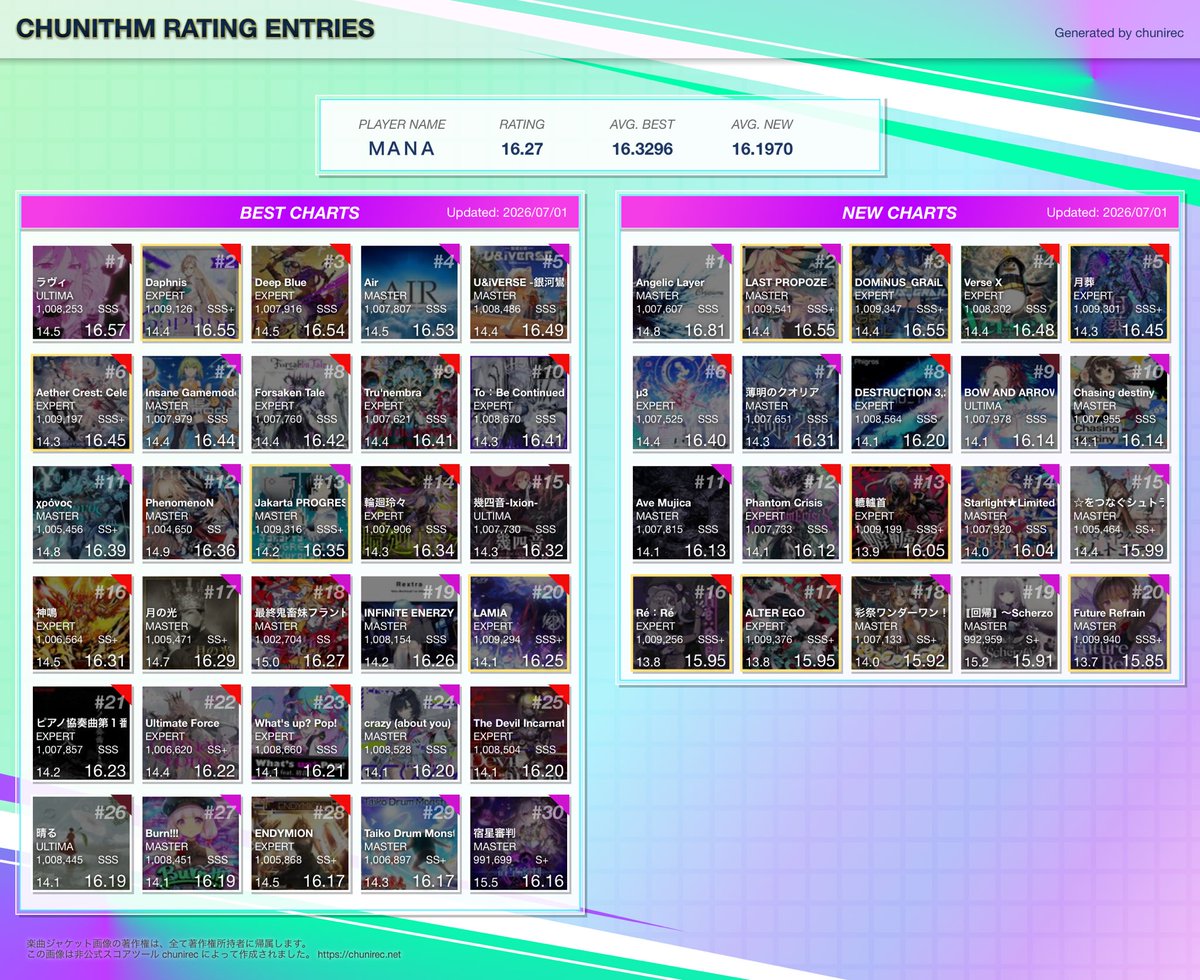Select the χρόνος chart card
1200x980 pixels.
pos(82,512)
